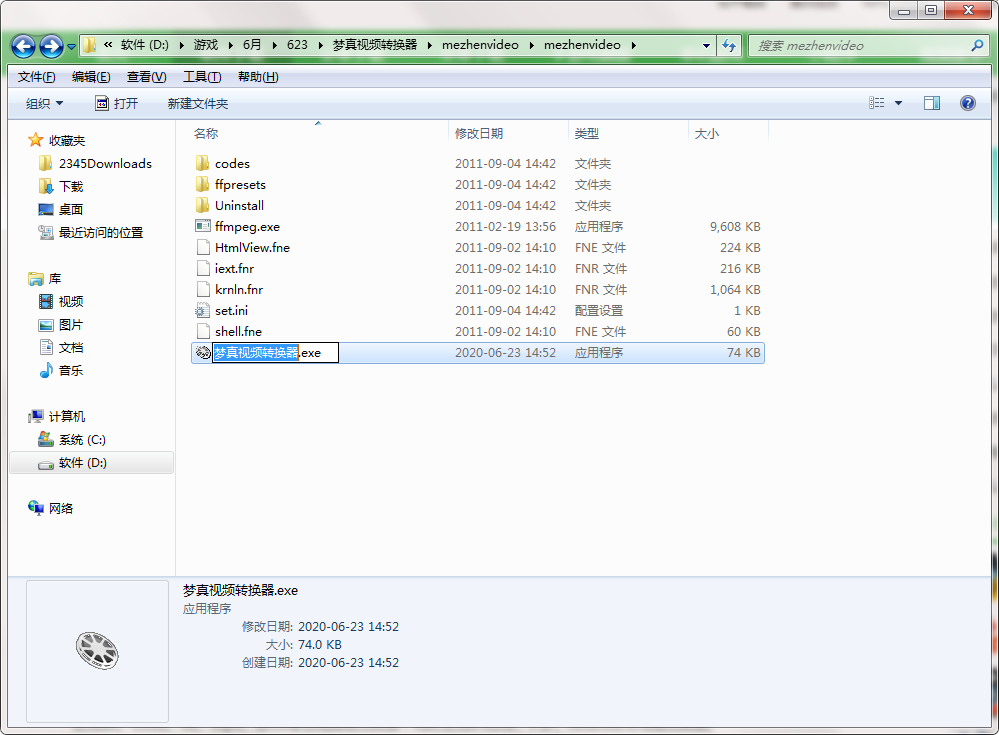Select the krnln.fnr file icon
Viewport: 999px width, 735px height.
[203, 289]
